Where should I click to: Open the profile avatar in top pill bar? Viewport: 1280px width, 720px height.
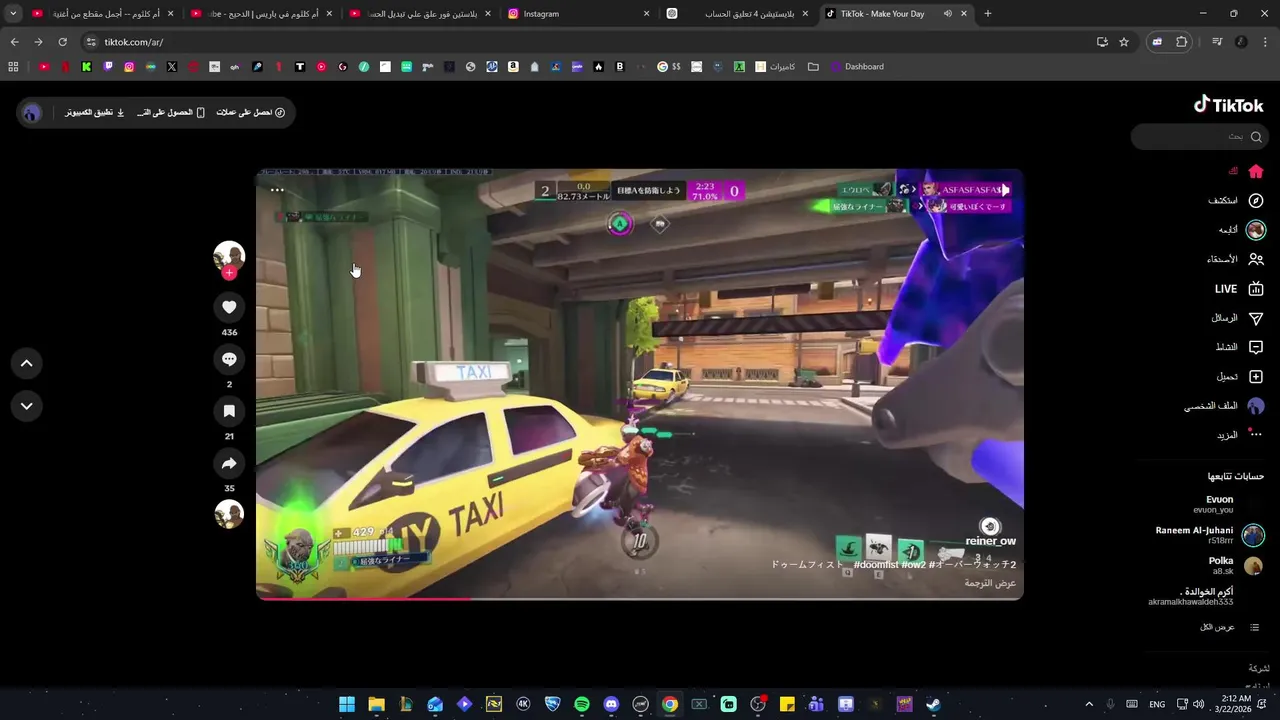pyautogui.click(x=32, y=113)
